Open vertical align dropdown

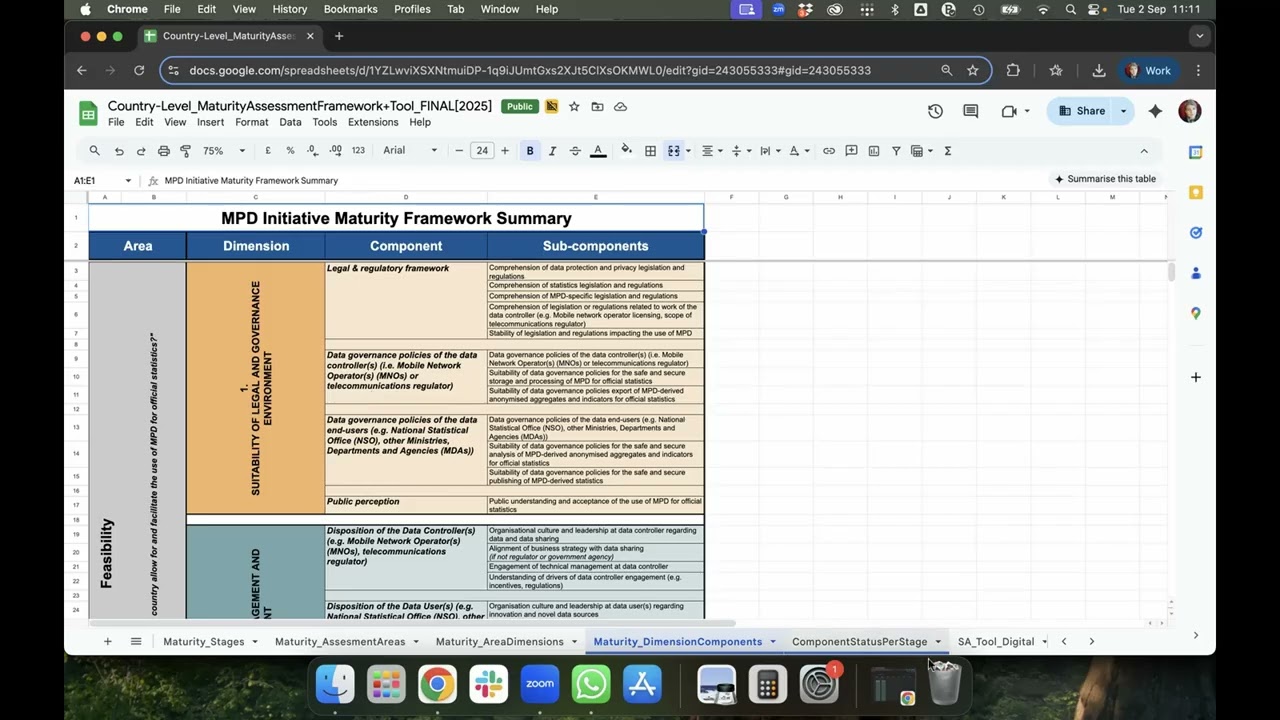[740, 151]
